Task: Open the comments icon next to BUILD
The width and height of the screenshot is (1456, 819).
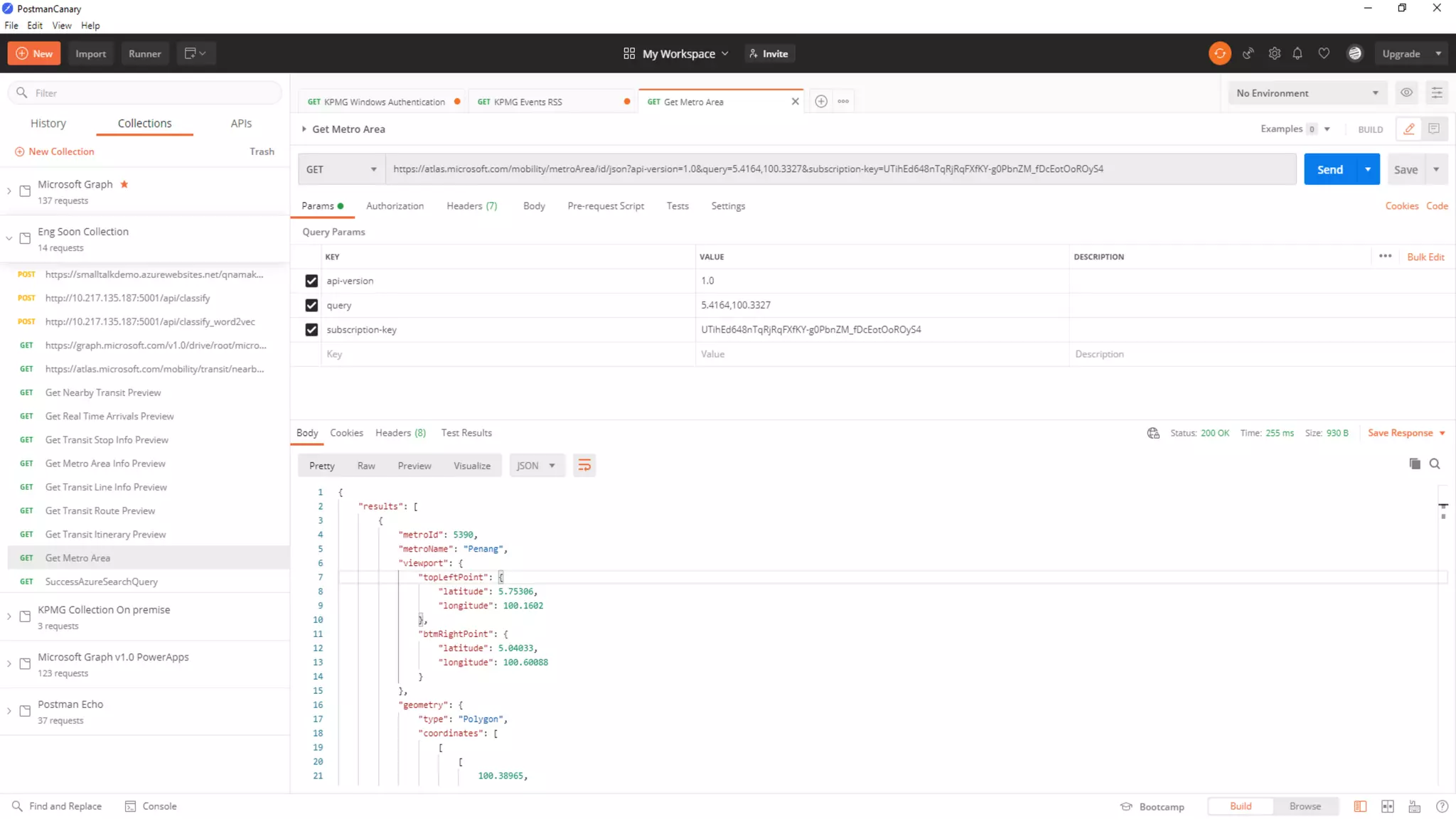Action: [x=1434, y=129]
